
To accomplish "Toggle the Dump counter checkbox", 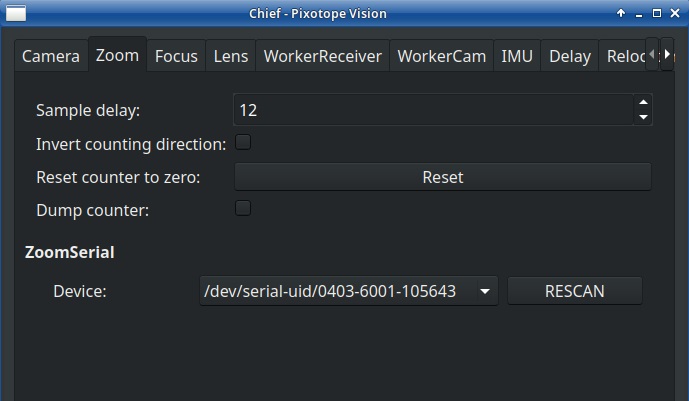I will click(x=243, y=209).
